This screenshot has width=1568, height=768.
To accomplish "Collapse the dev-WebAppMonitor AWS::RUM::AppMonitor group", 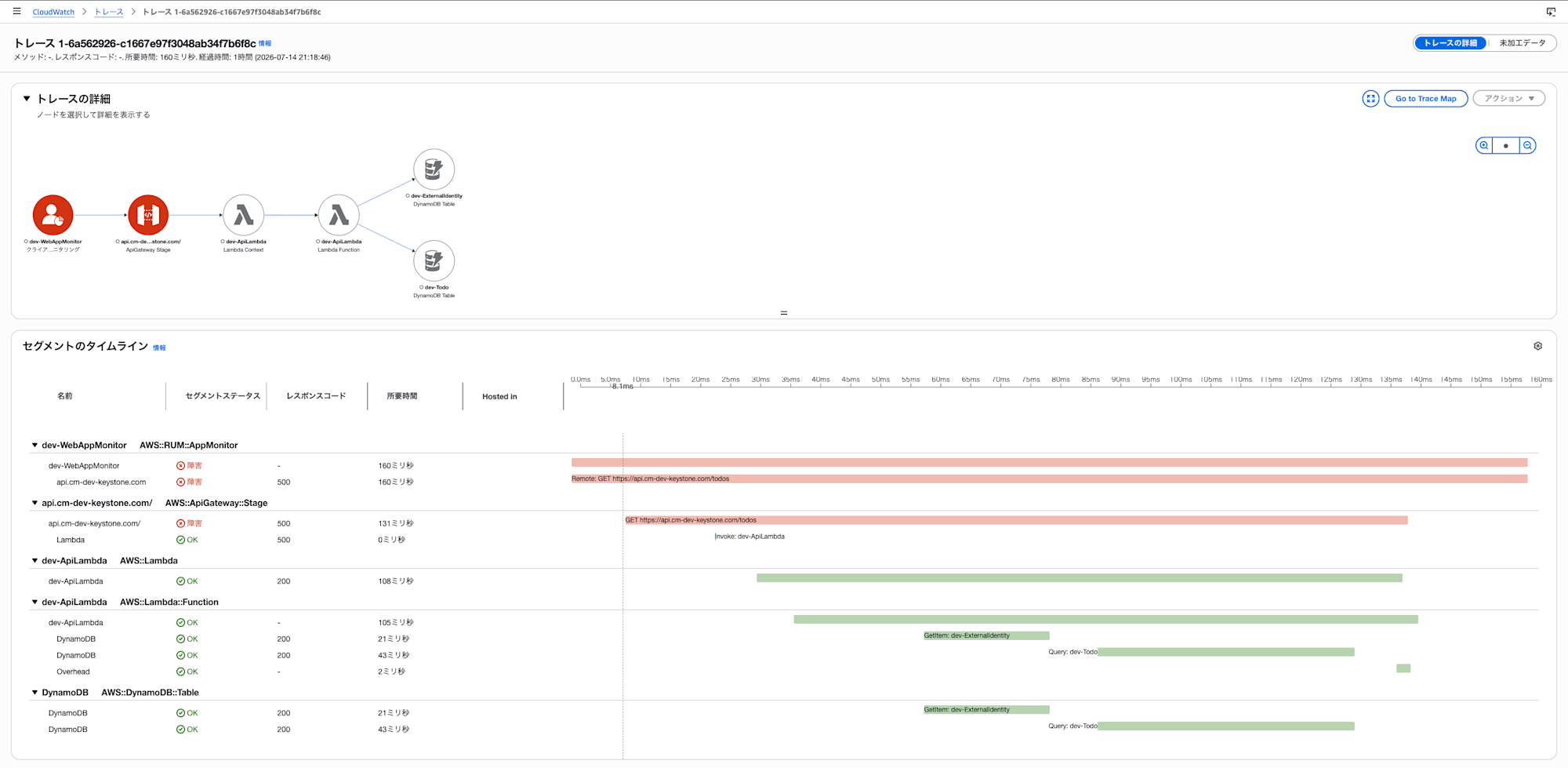I will [34, 445].
